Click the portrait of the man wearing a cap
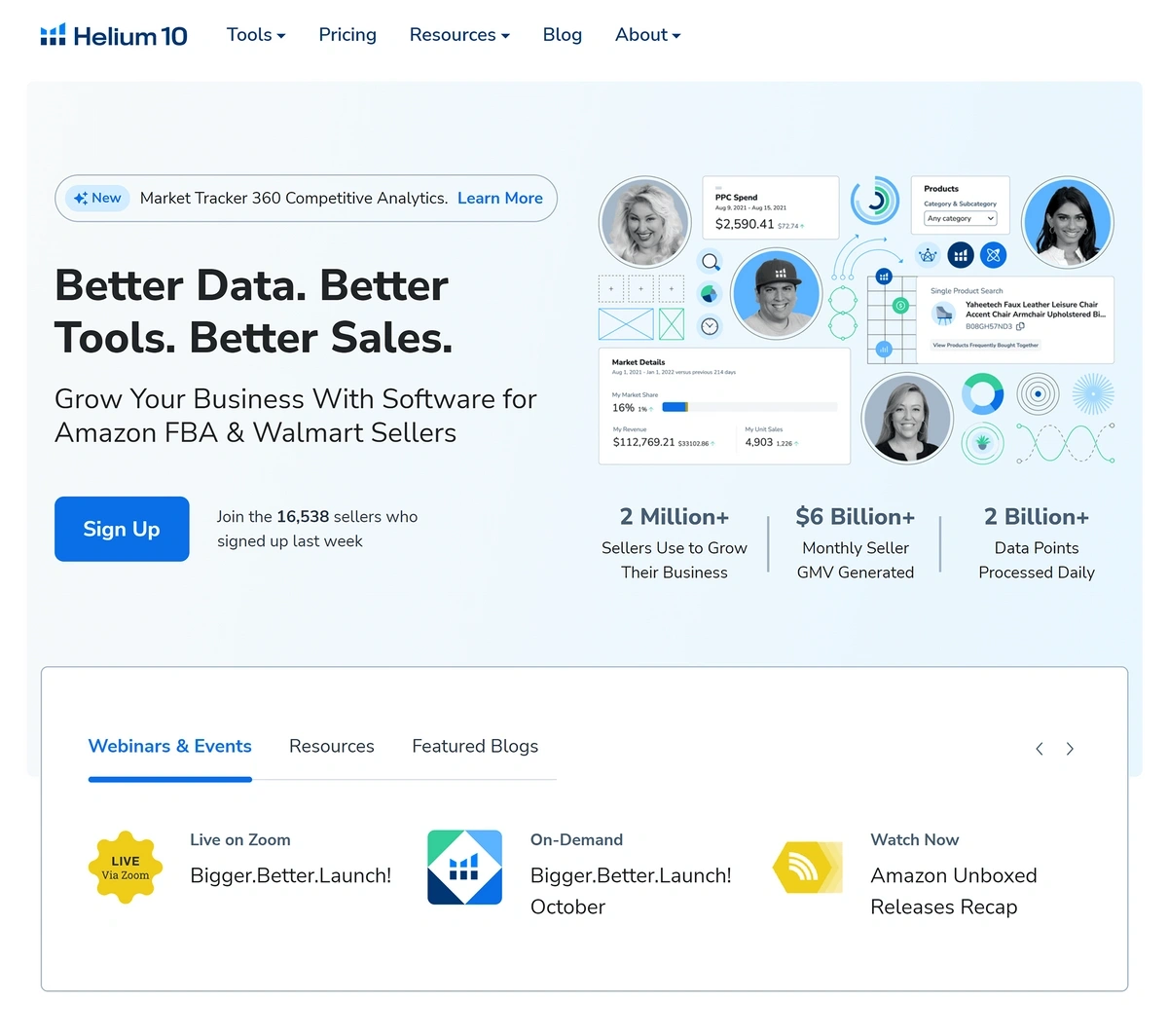The width and height of the screenshot is (1168, 1036). pos(776,294)
